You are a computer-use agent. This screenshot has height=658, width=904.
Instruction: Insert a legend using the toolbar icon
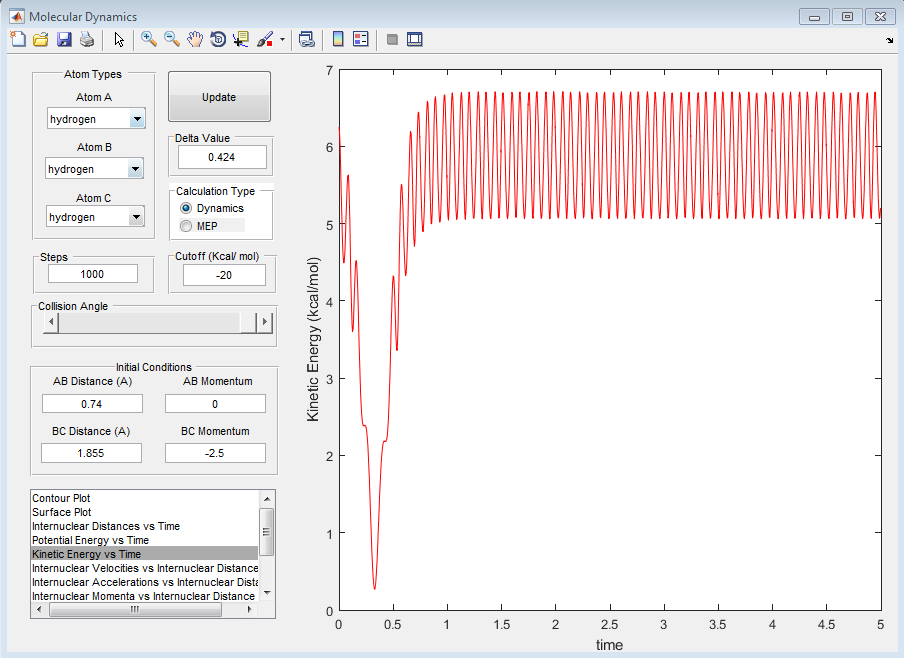361,40
